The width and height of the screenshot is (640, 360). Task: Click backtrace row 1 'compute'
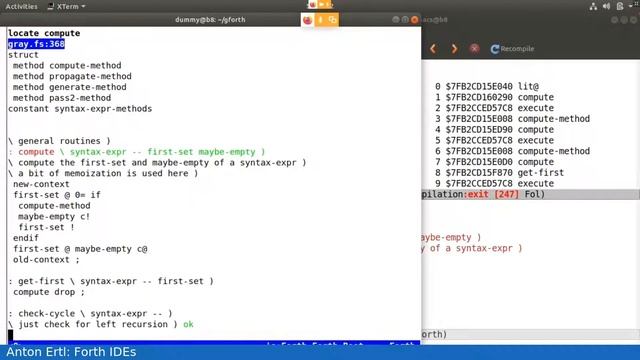tap(494, 97)
